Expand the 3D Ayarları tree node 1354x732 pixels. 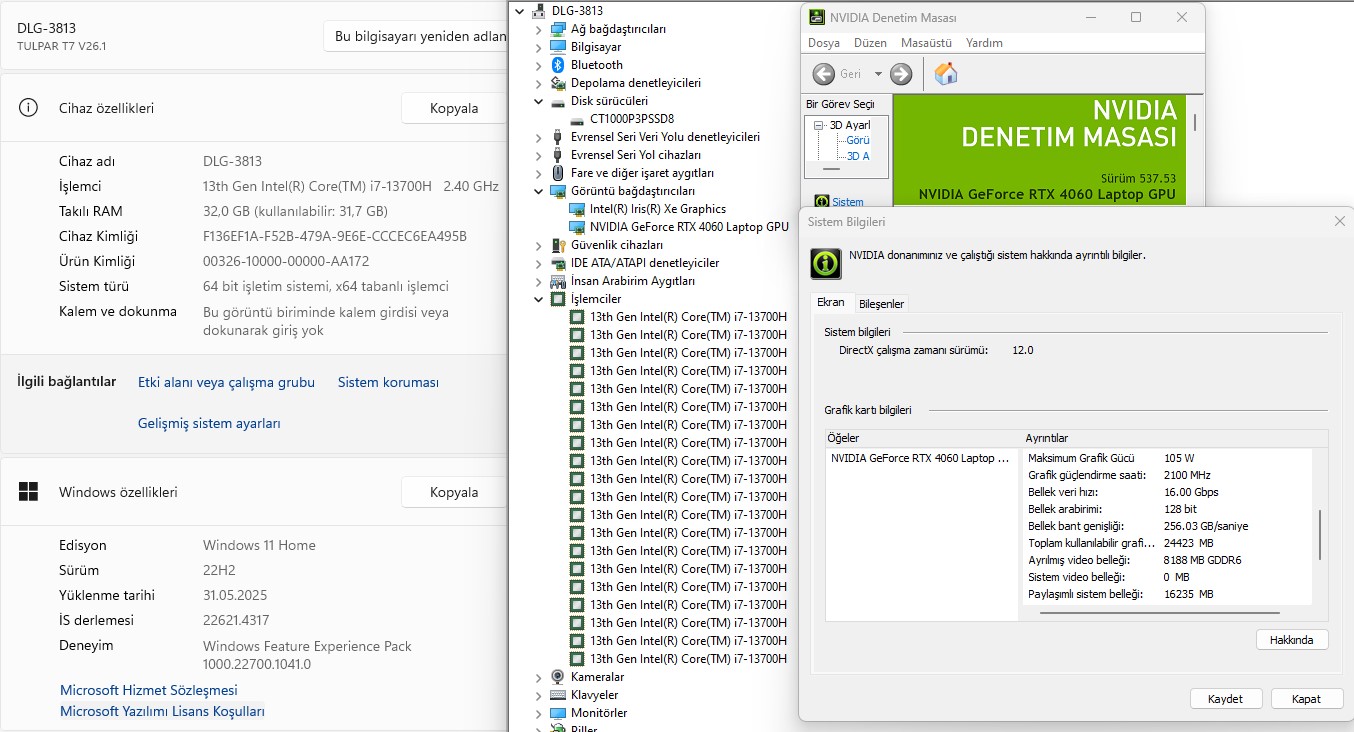(819, 125)
